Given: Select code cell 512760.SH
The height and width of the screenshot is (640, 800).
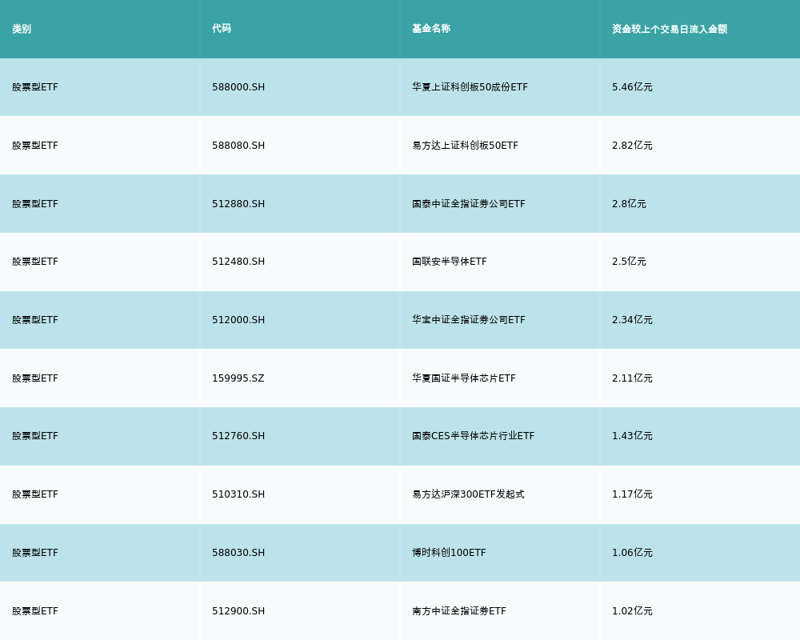Looking at the screenshot, I should 238,436.
